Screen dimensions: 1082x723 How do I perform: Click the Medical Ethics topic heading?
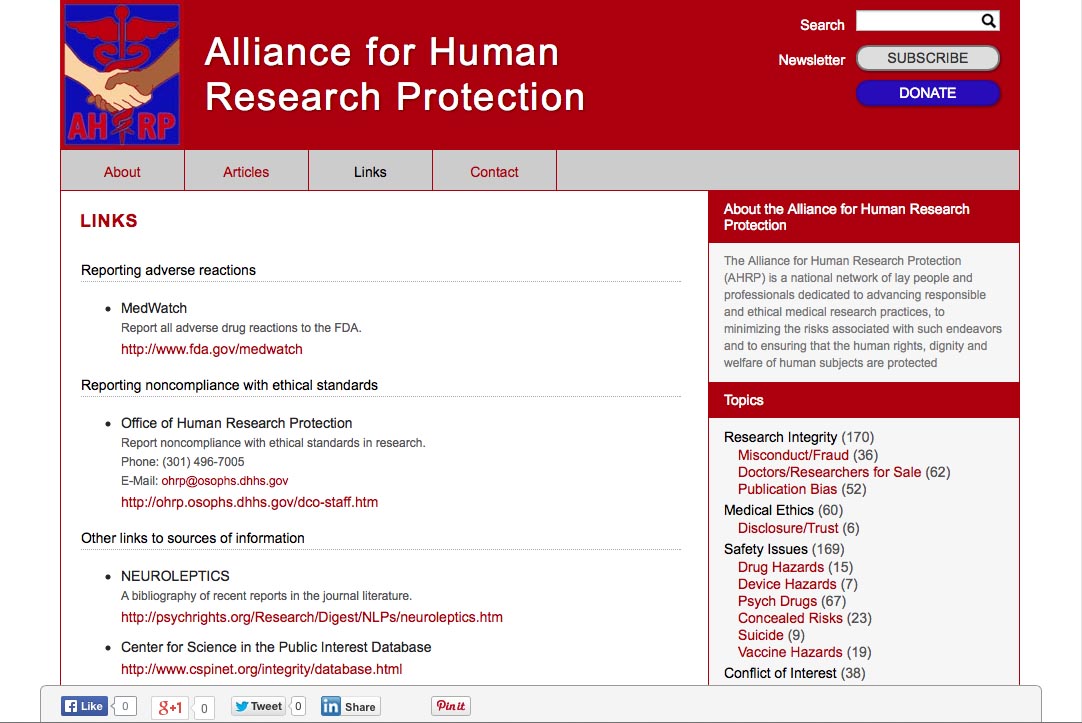[769, 510]
